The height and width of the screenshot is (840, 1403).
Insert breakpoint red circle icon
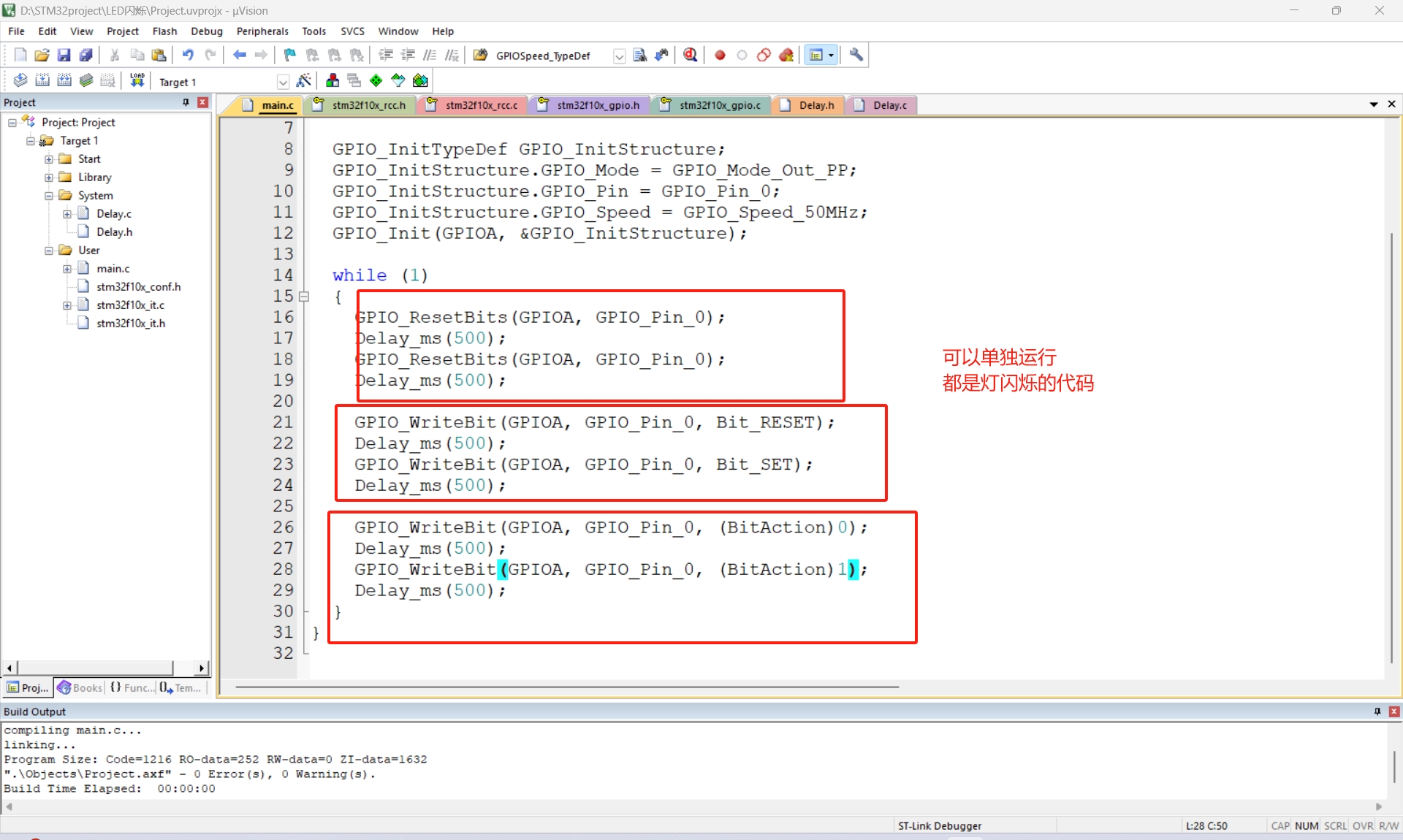(720, 55)
